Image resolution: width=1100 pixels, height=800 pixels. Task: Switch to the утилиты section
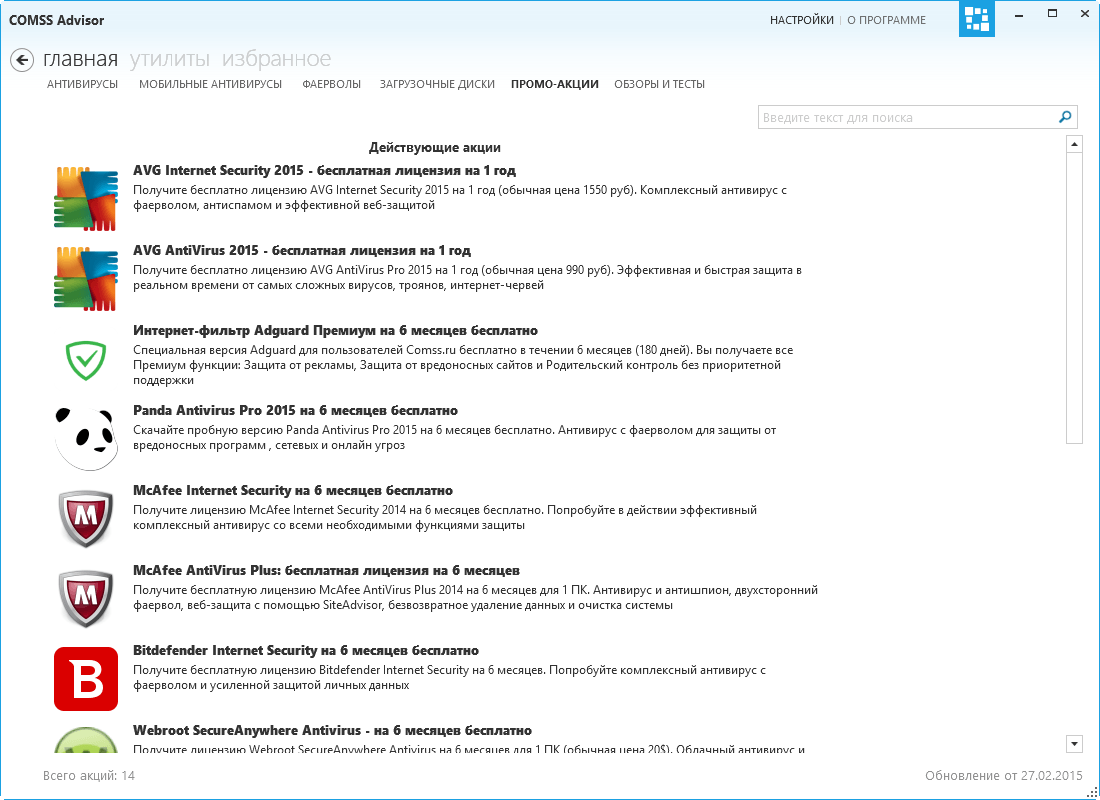tap(170, 59)
